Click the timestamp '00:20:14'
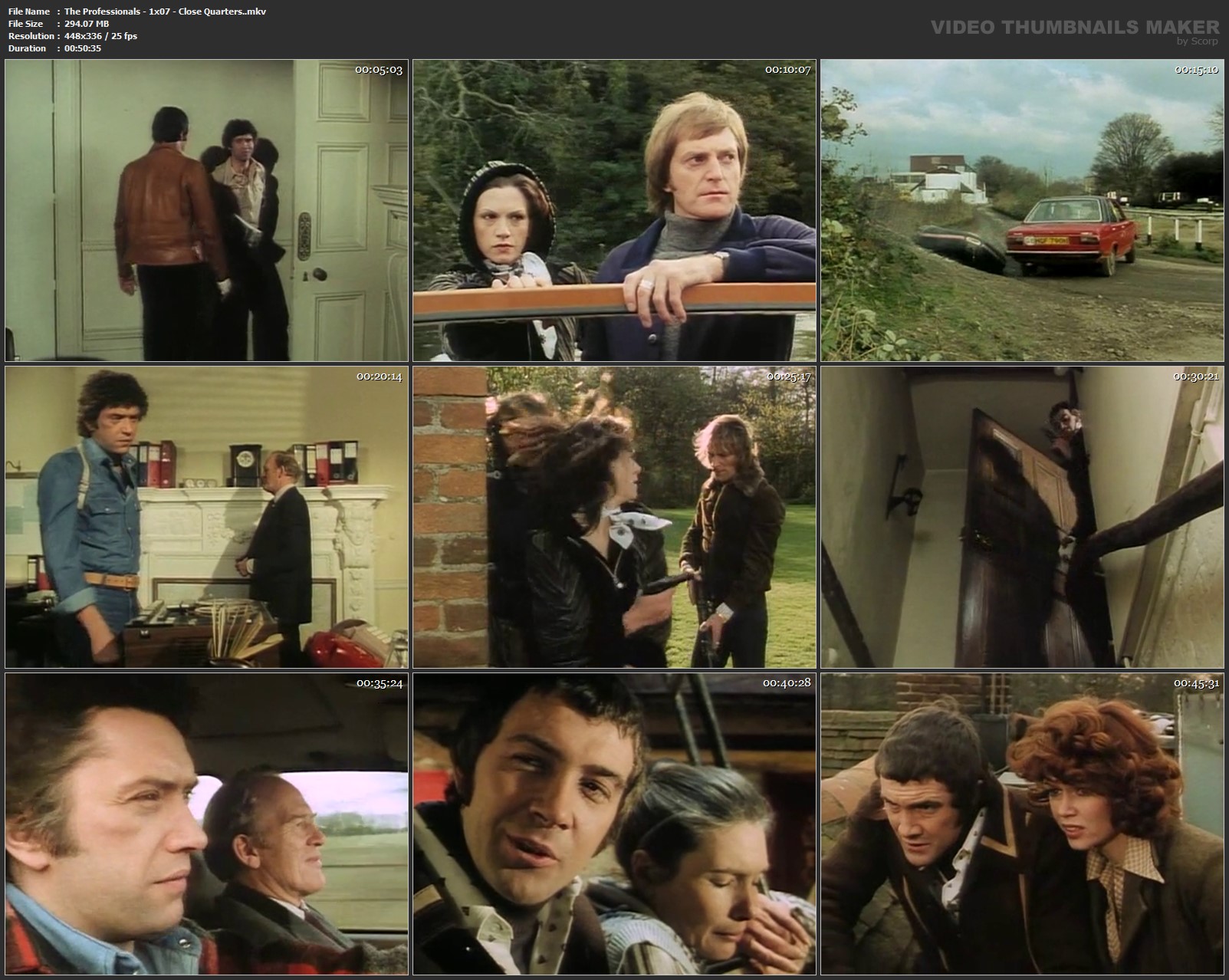The image size is (1229, 980). [379, 377]
